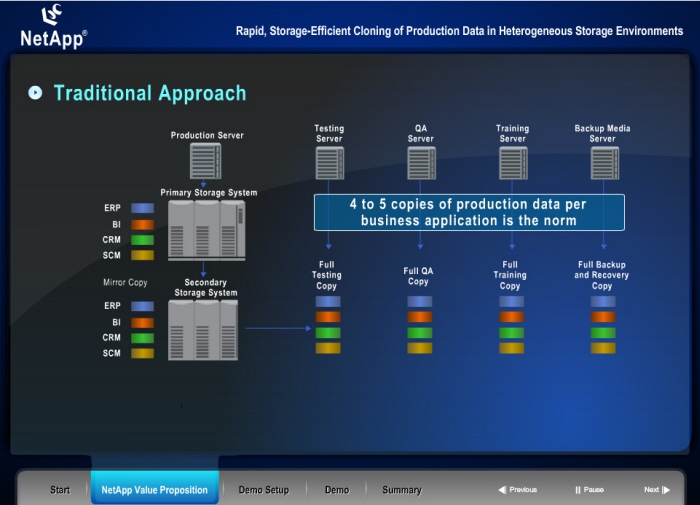This screenshot has width=700, height=505.
Task: Click the Secondary Storage System rack
Action: (207, 330)
